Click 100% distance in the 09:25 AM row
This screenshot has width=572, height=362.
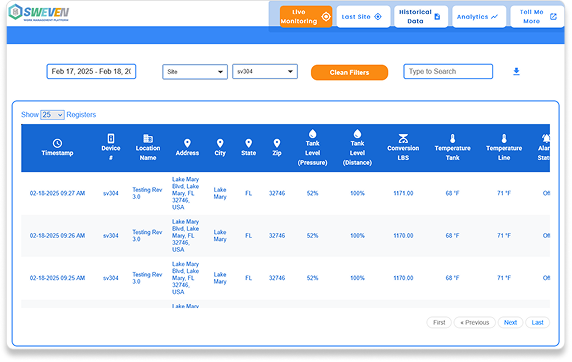click(357, 278)
